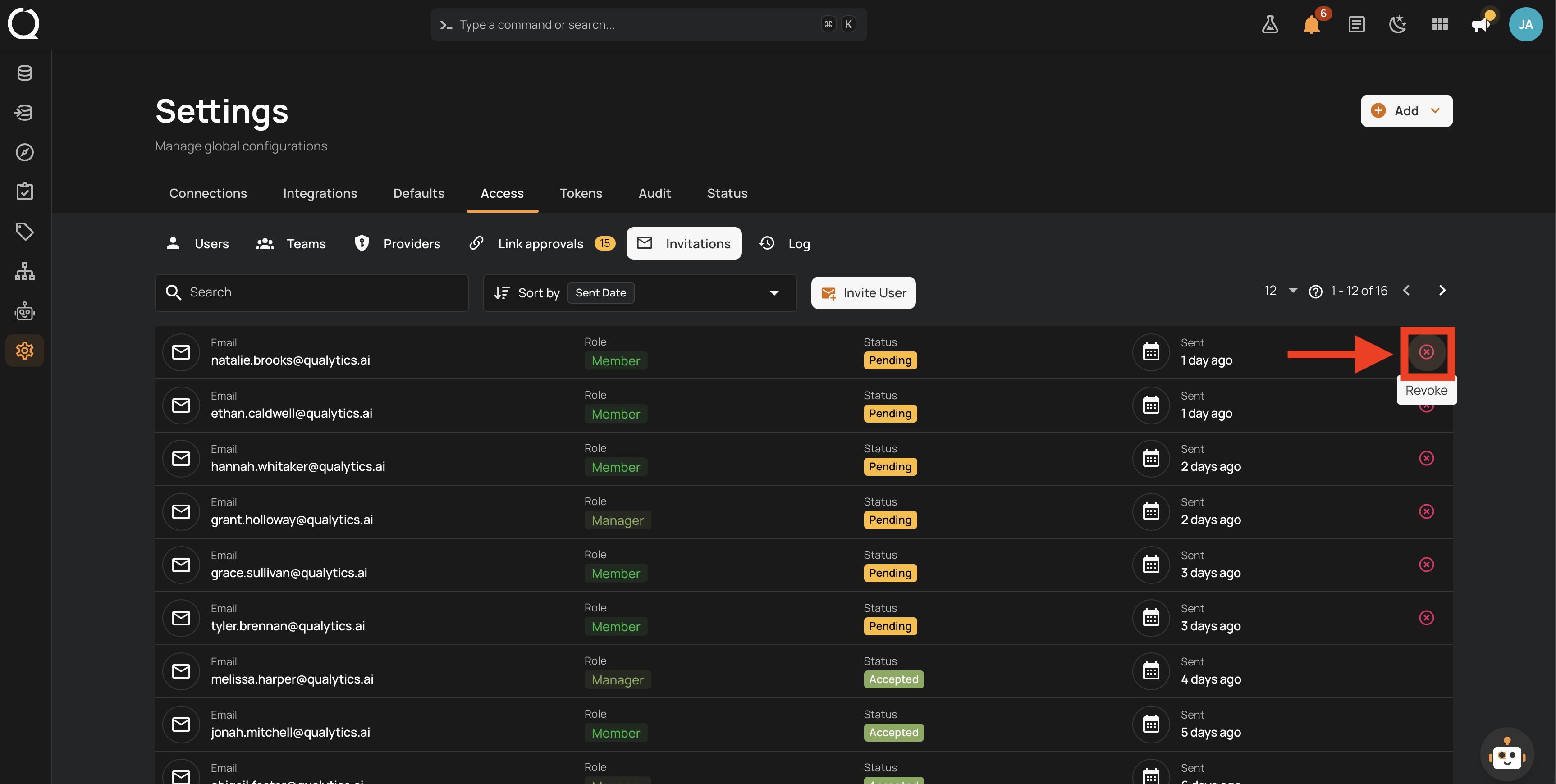The height and width of the screenshot is (784, 1556).
Task: Click Manager role badge for grant.holloway
Action: (x=618, y=520)
